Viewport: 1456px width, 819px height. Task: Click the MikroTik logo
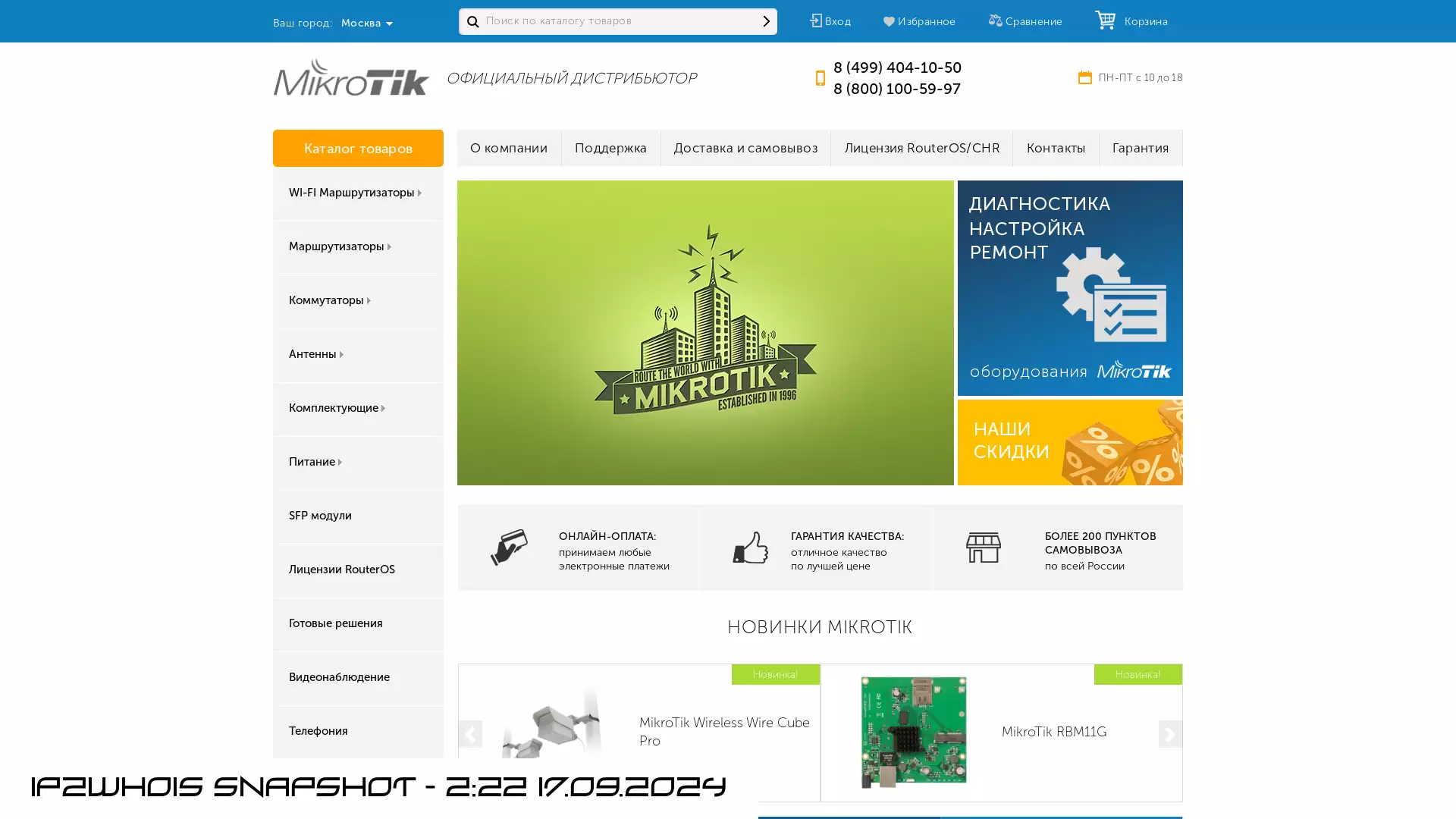[351, 77]
